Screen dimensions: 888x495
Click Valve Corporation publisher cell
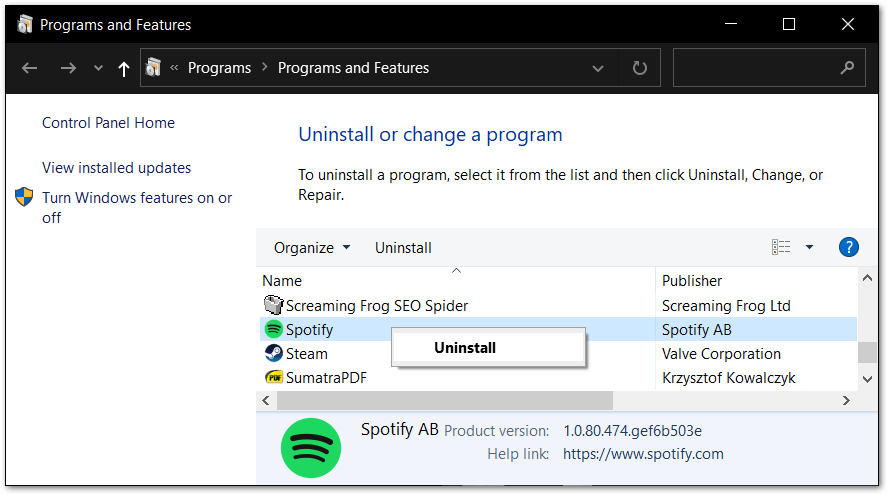click(x=721, y=354)
